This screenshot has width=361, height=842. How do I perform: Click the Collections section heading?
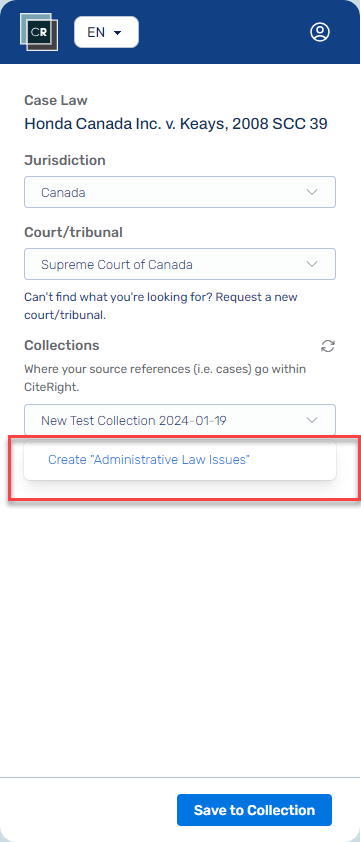pos(62,345)
